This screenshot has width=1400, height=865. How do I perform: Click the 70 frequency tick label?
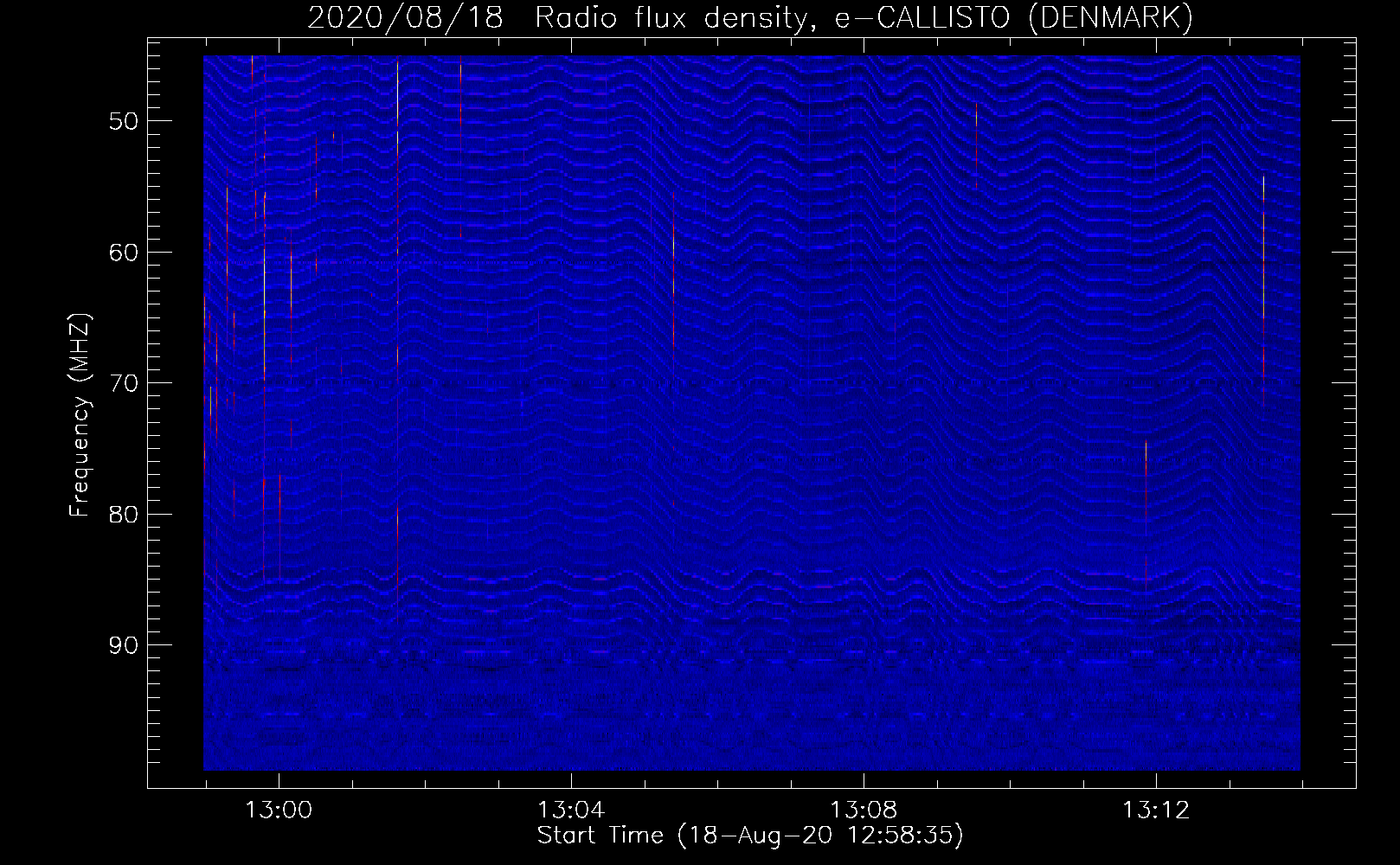pos(124,383)
